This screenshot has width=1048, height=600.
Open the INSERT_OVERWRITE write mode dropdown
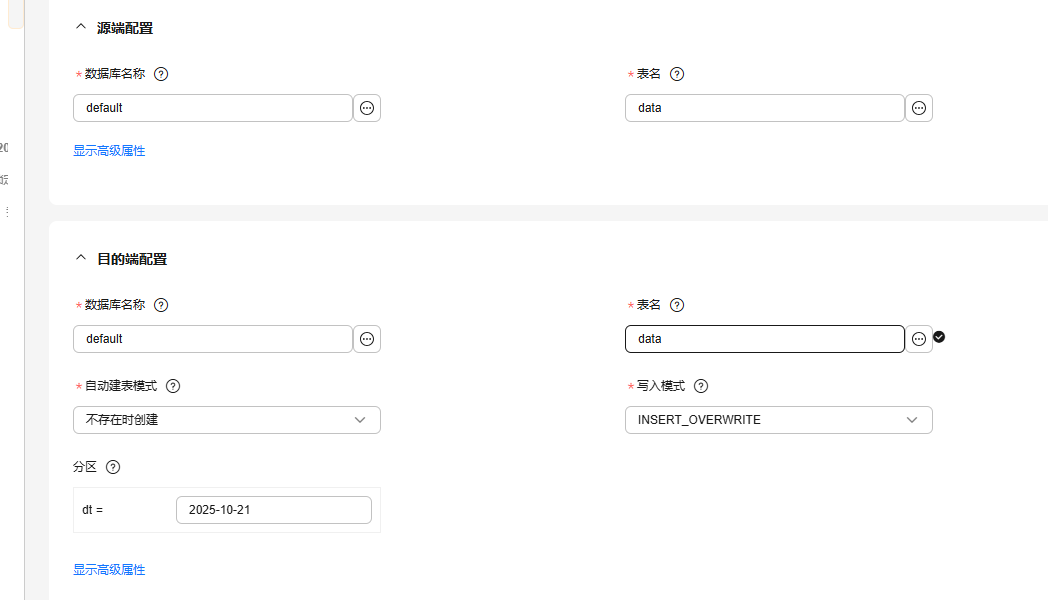(x=778, y=420)
